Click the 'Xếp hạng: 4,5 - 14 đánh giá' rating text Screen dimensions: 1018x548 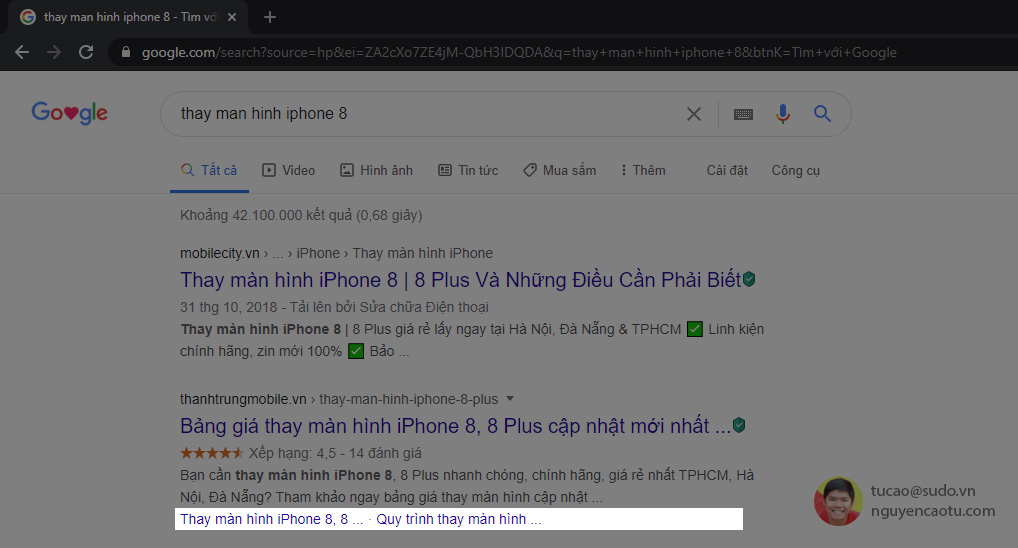335,453
